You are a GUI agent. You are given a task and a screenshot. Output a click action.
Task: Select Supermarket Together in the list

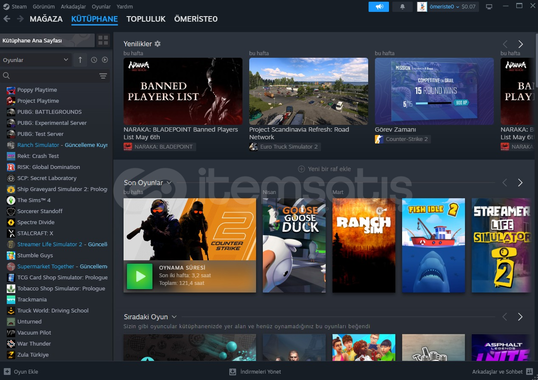[57, 266]
